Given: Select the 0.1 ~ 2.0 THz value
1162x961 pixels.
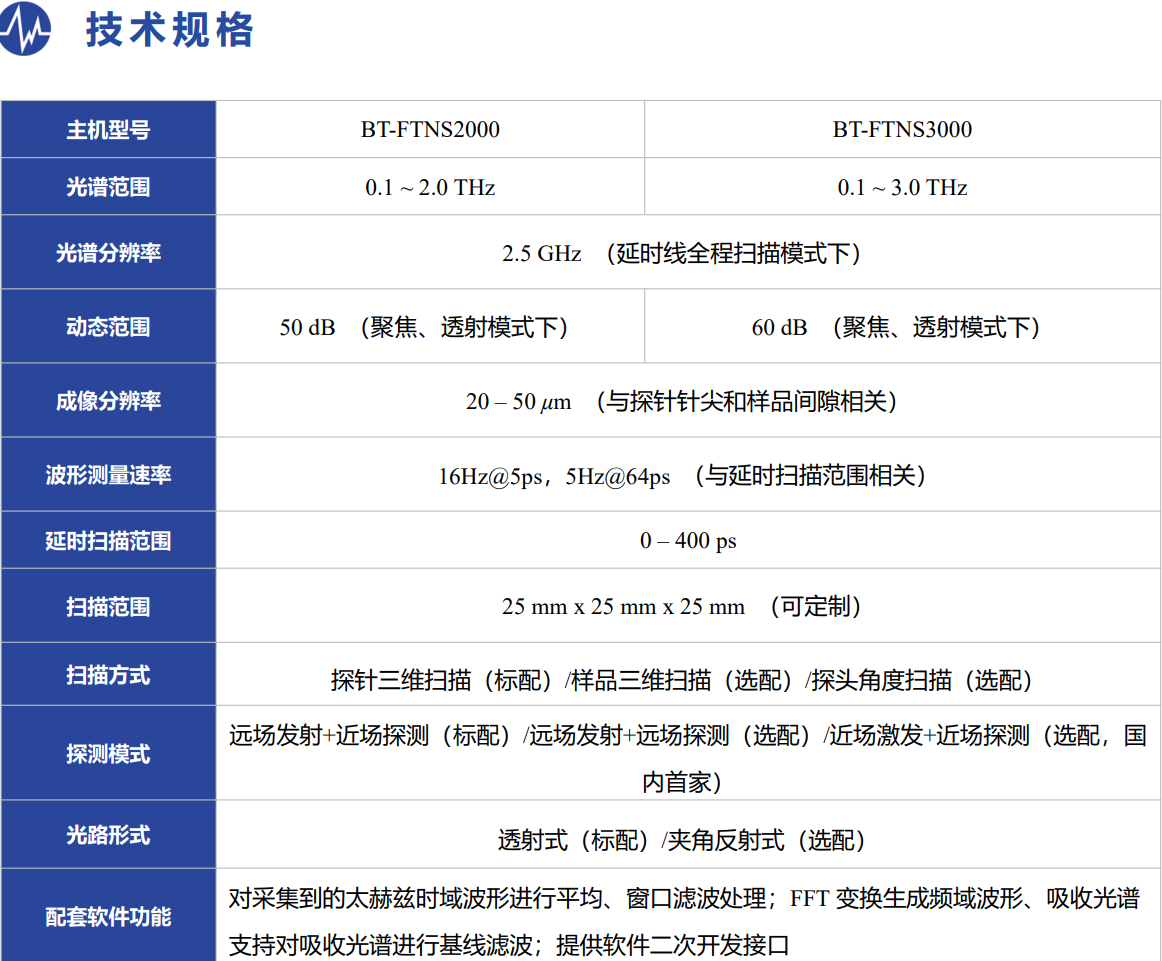Looking at the screenshot, I should tap(431, 187).
